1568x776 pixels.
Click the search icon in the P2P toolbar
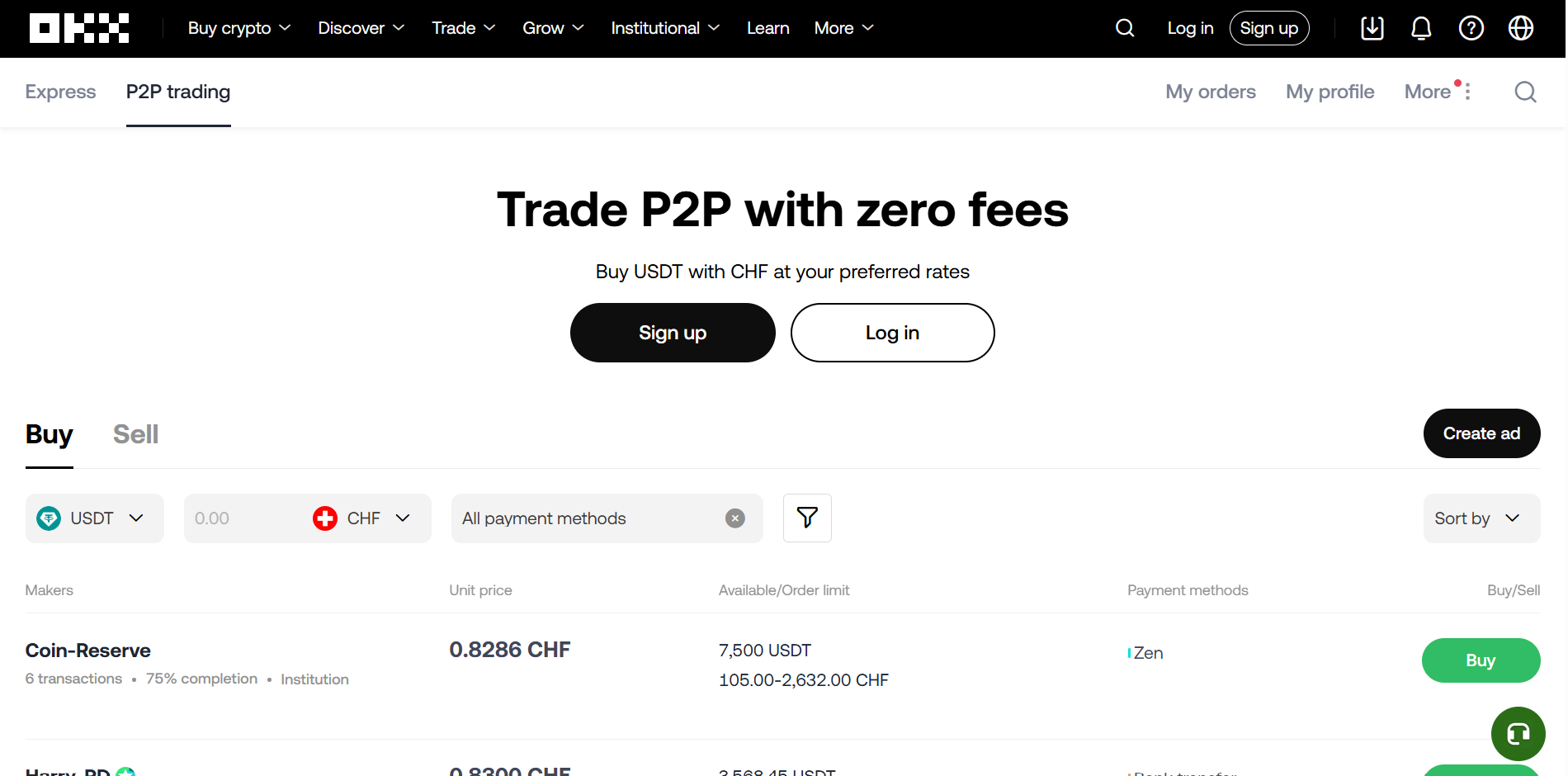[x=1524, y=92]
